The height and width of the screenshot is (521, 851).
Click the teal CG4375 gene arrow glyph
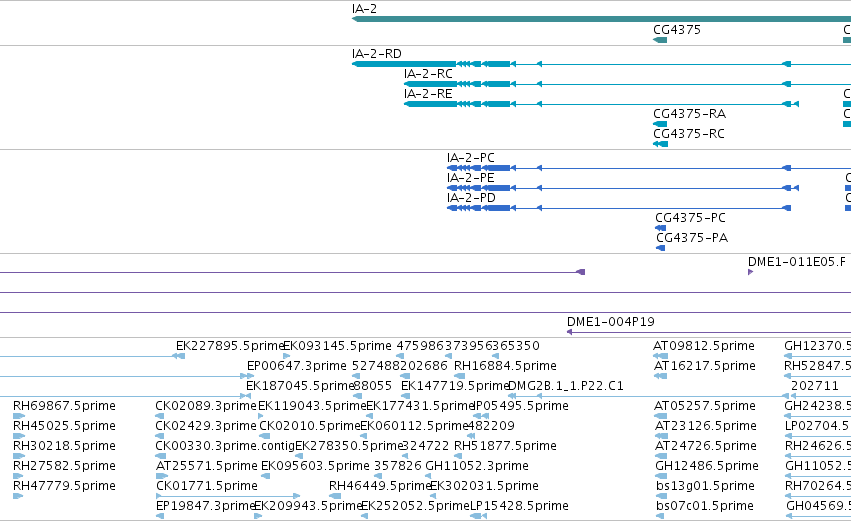660,40
